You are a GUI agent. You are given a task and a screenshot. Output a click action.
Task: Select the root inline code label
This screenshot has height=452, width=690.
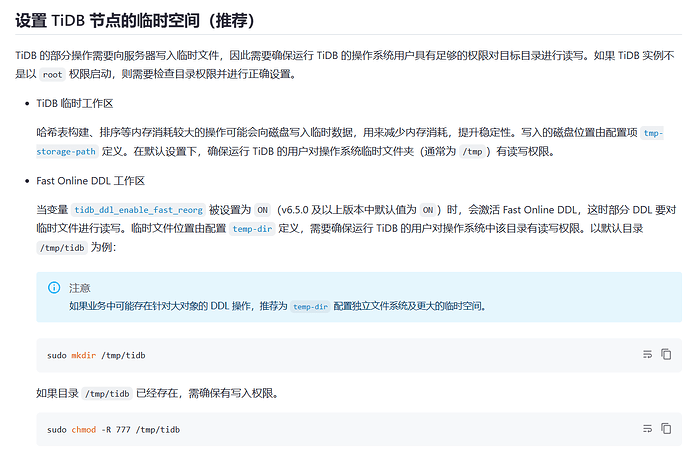[x=52, y=75]
